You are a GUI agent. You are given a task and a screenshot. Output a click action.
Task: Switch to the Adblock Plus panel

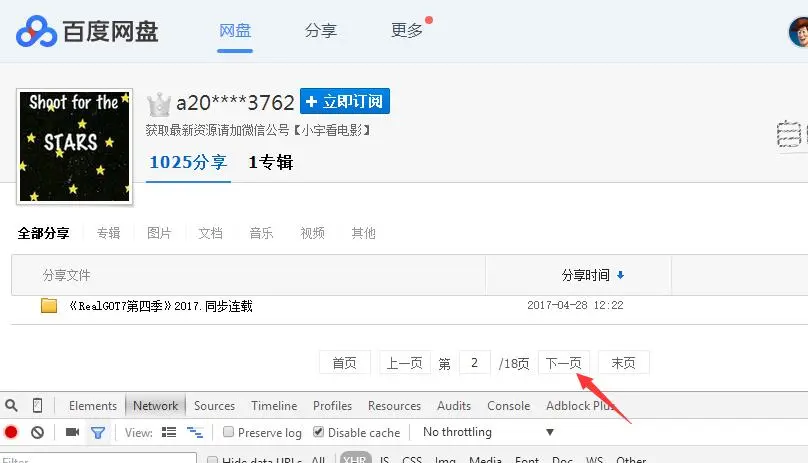581,406
